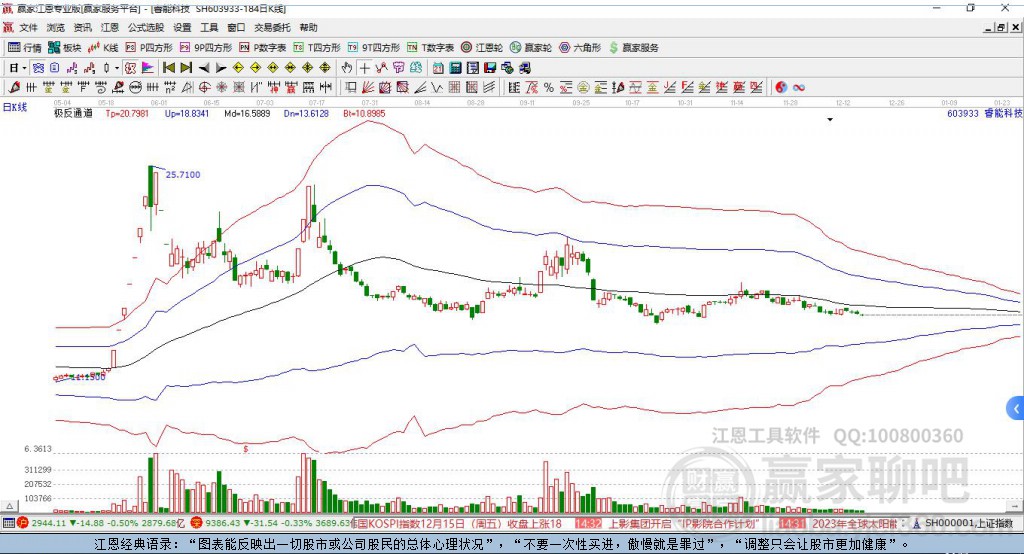Screen dimensions: 1024x554
Task: Click the 日K线 chart label
Action: tap(15, 107)
